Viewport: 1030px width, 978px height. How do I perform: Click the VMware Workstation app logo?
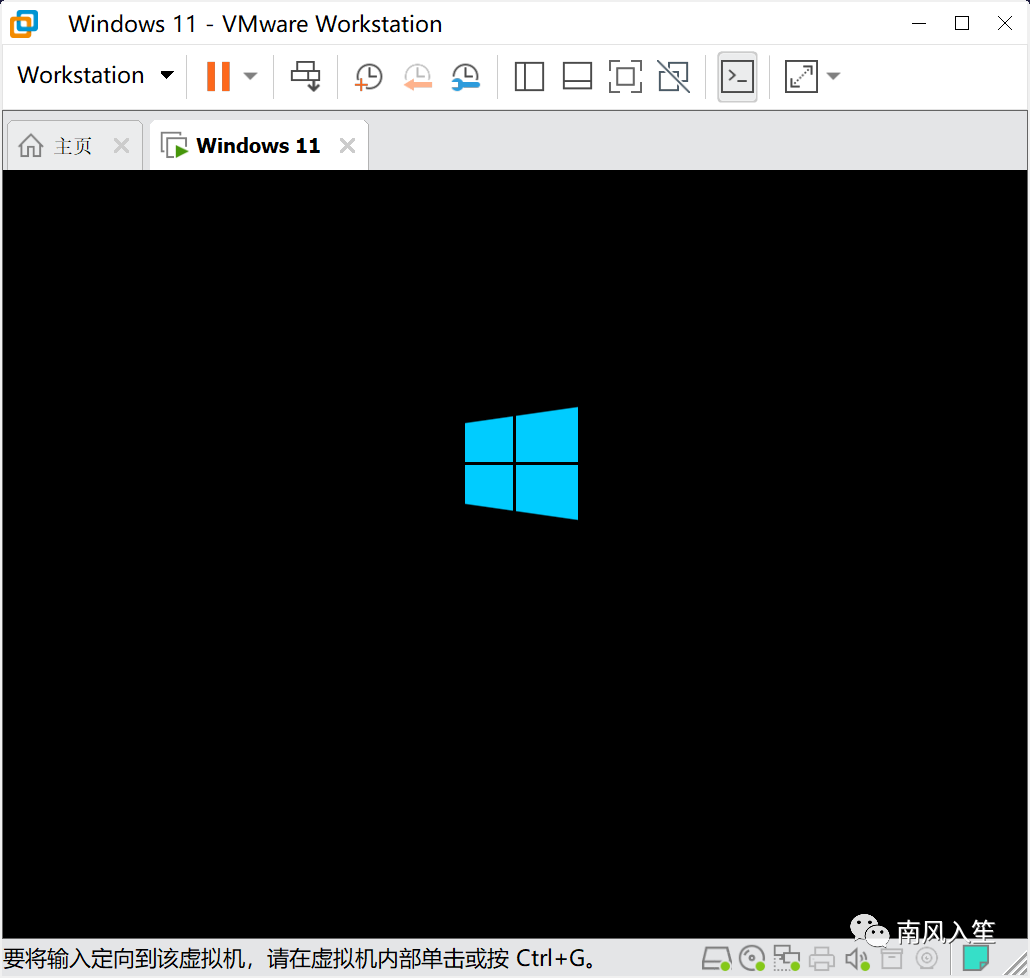click(24, 24)
